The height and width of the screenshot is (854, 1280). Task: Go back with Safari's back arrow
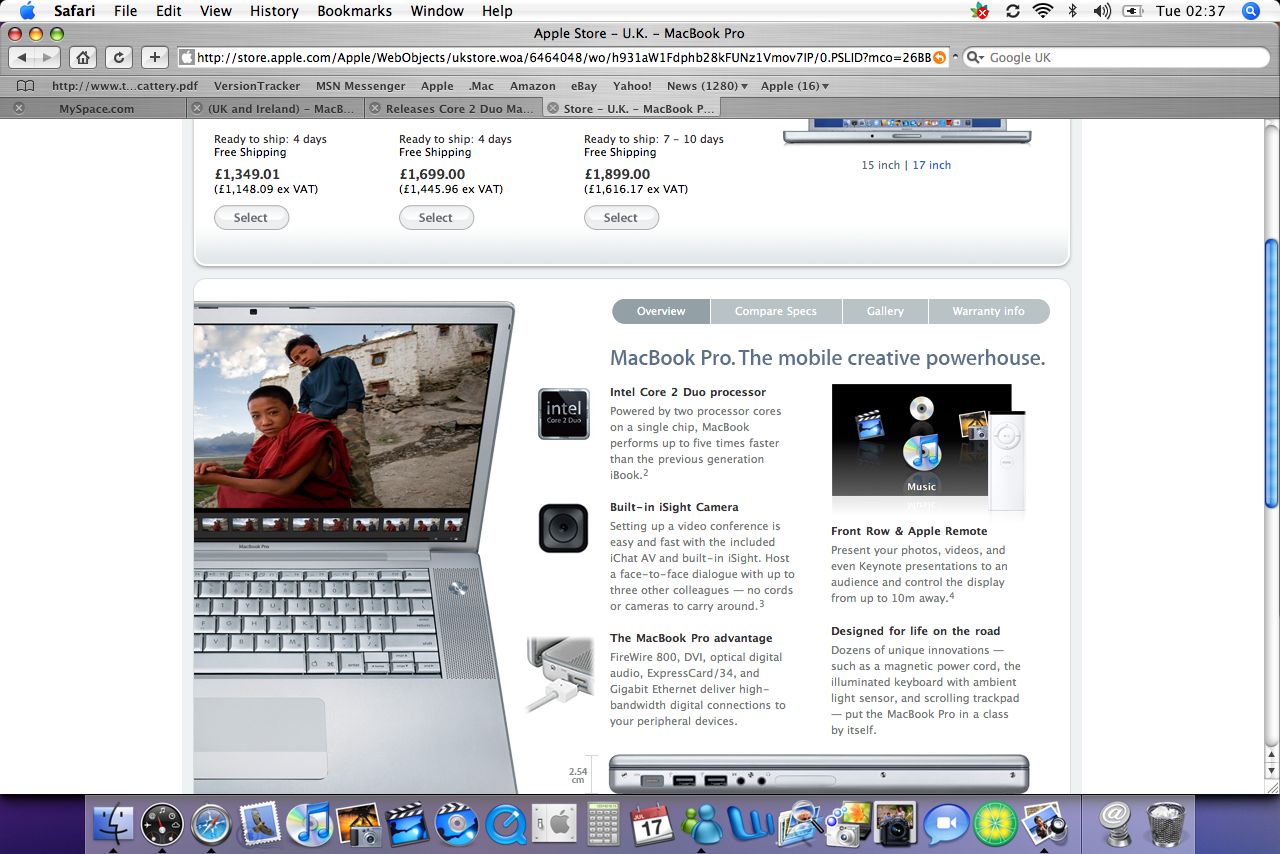[x=22, y=57]
